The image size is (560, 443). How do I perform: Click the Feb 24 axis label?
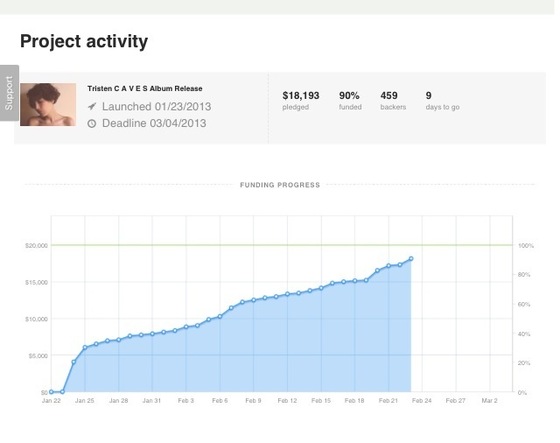[x=422, y=401]
